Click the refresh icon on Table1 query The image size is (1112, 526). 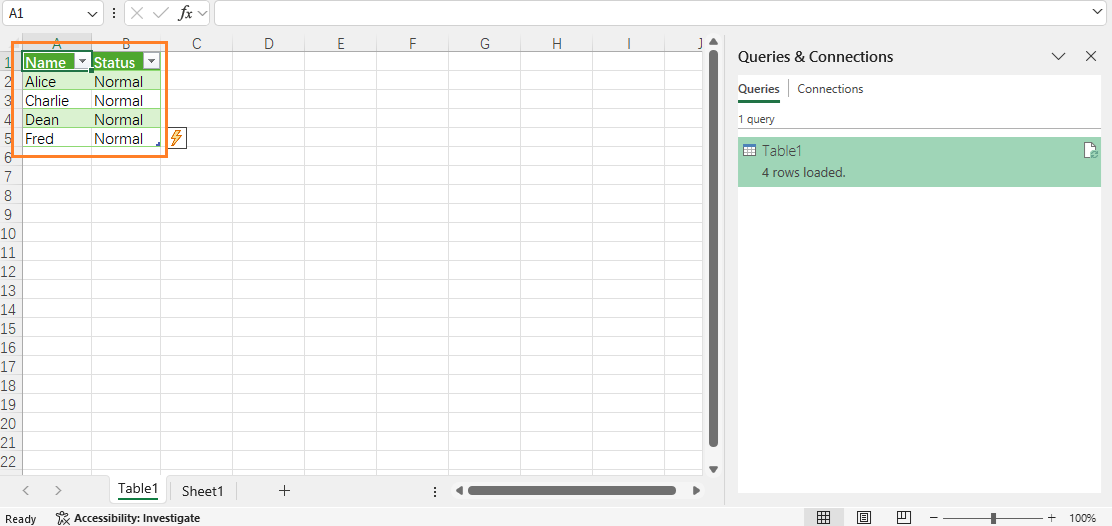[1091, 150]
